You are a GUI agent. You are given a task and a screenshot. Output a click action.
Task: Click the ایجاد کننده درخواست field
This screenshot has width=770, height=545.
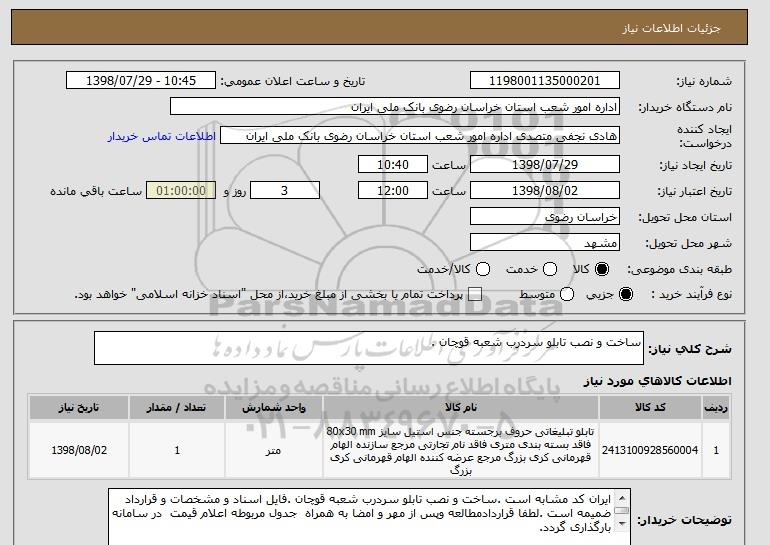click(x=420, y=136)
